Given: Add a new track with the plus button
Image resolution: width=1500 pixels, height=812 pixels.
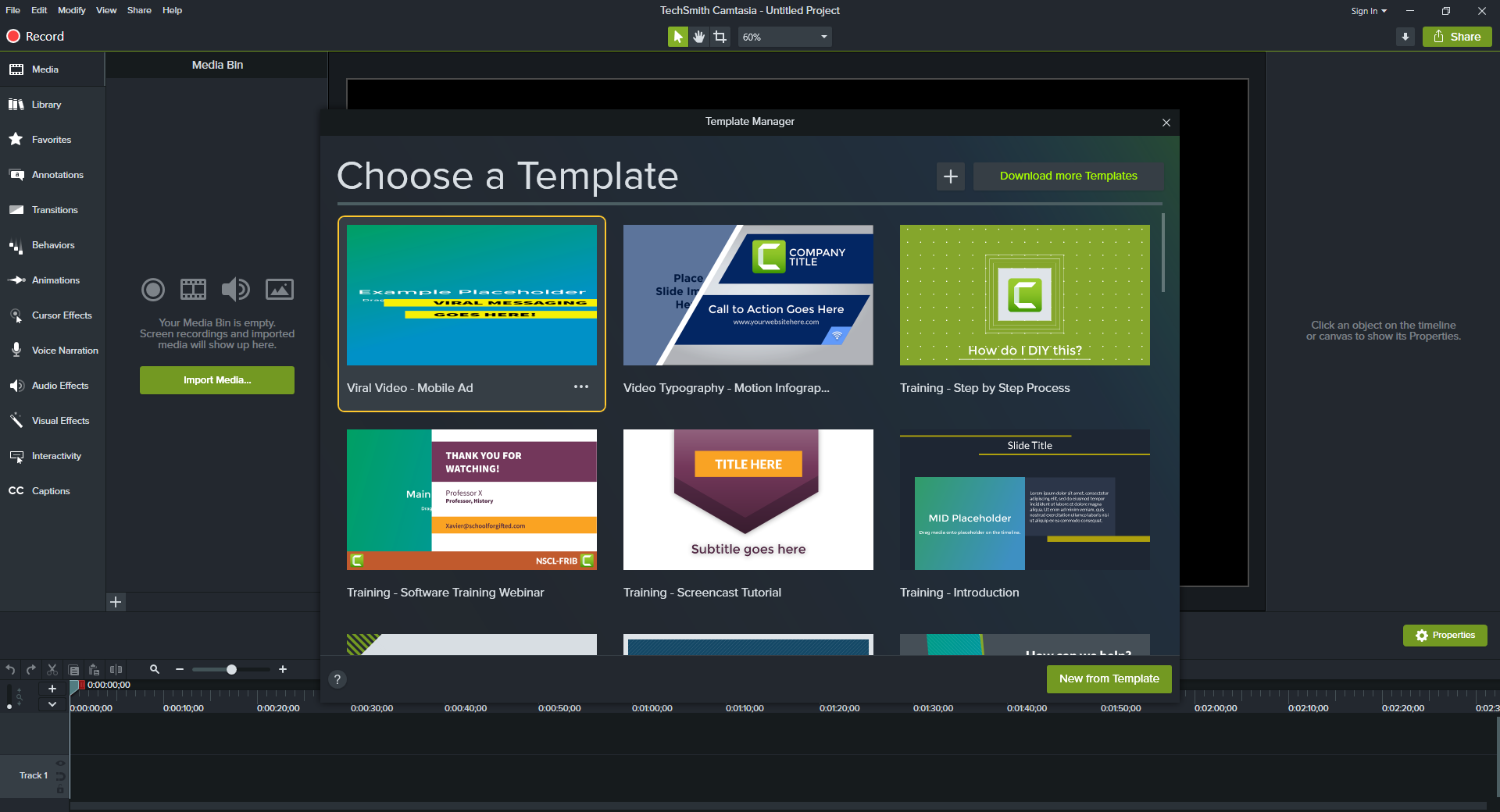Looking at the screenshot, I should [52, 688].
